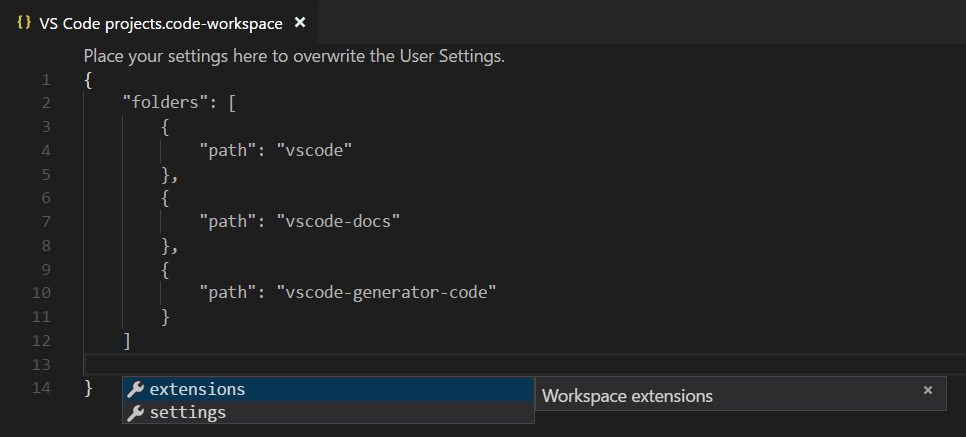Click the closing square bracket on line 12
Image resolution: width=966 pixels, height=437 pixels.
[x=127, y=340]
